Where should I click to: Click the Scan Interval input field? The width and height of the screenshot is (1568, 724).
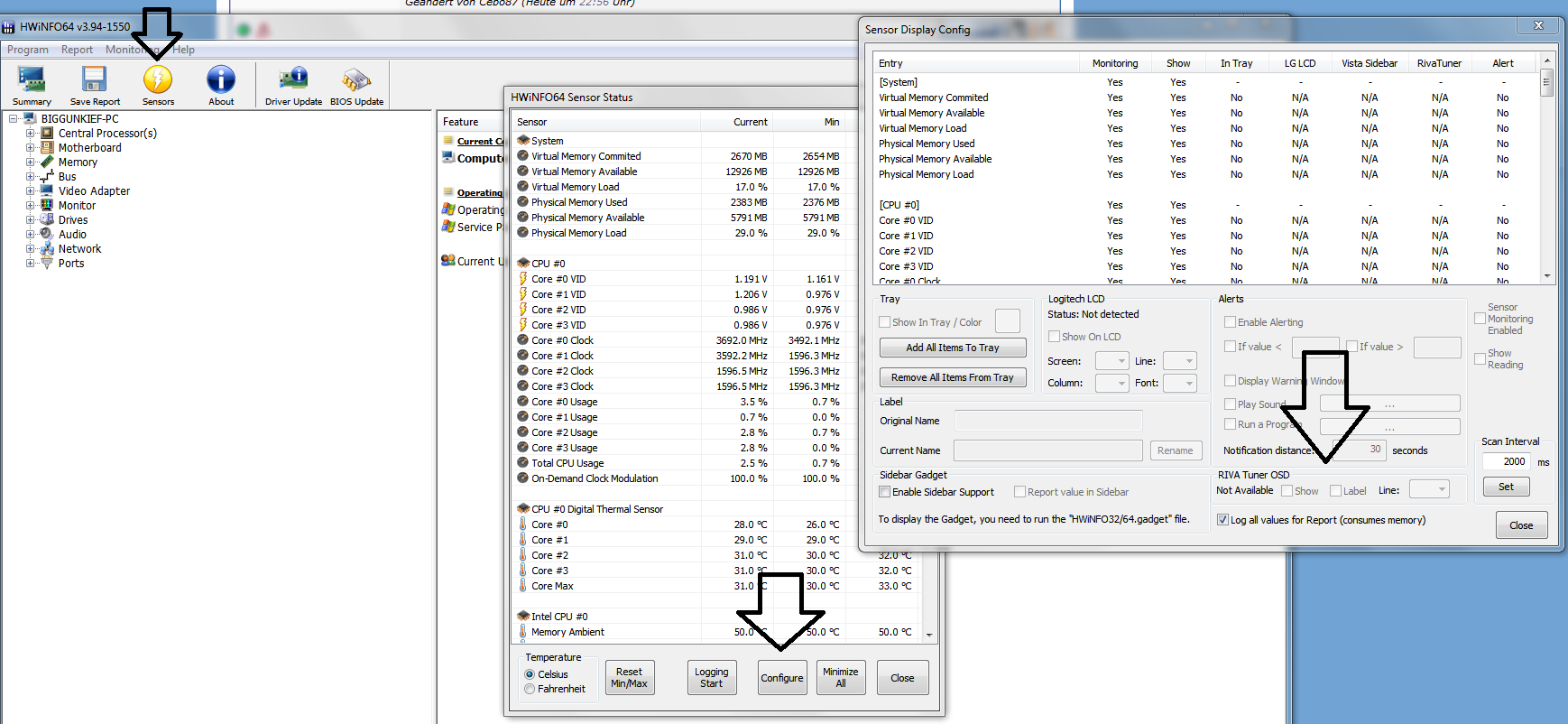1506,461
